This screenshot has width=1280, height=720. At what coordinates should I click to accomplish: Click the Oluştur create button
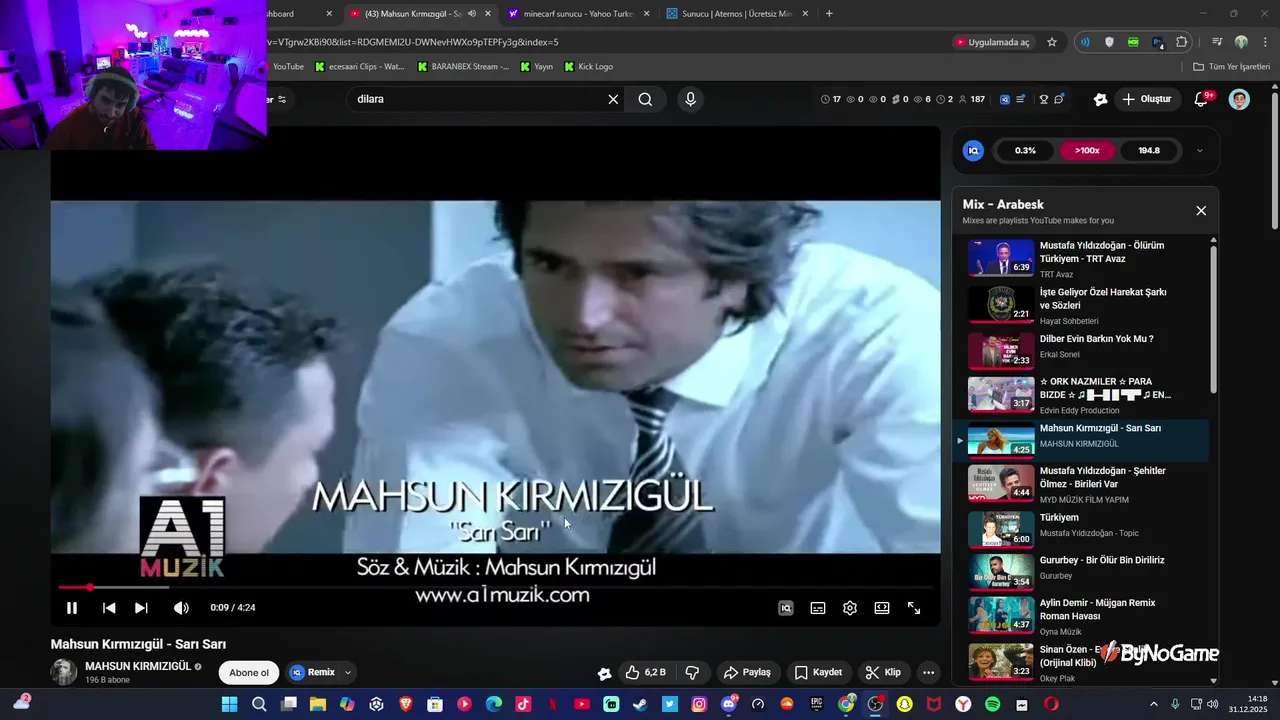pyautogui.click(x=1146, y=99)
